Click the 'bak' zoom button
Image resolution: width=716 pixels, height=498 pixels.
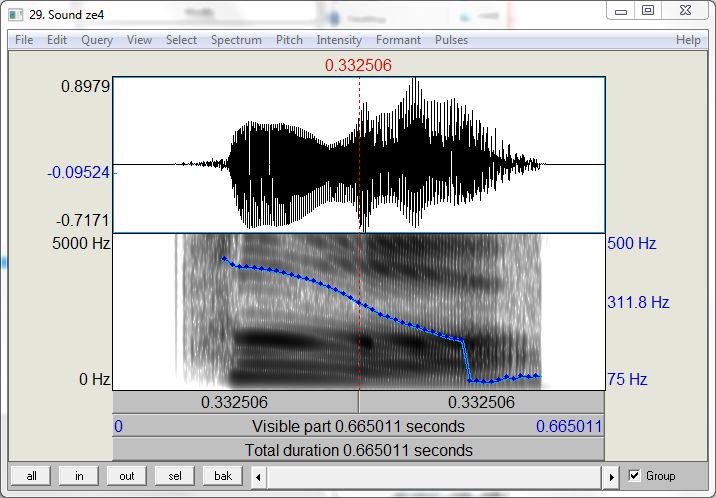click(x=223, y=476)
